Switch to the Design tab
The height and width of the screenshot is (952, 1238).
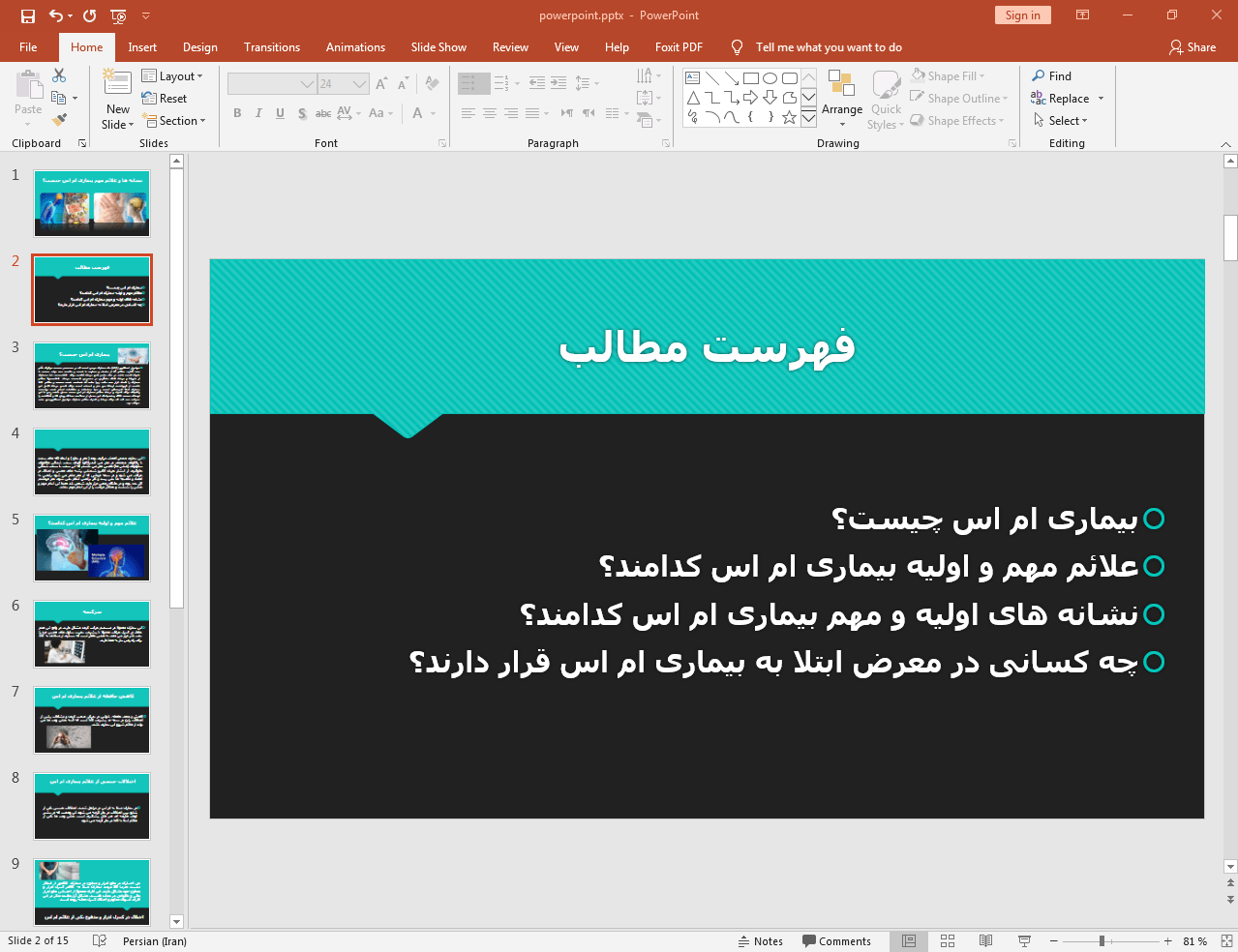coord(199,47)
